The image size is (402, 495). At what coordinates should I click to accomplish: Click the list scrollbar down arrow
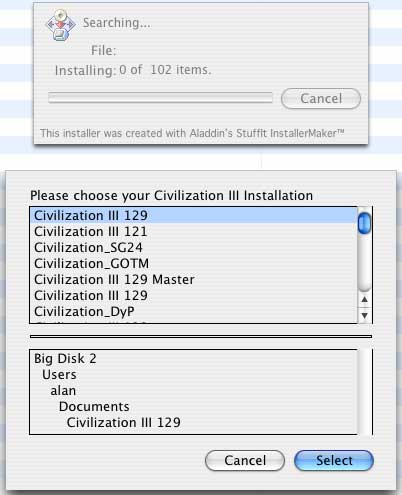[x=365, y=315]
